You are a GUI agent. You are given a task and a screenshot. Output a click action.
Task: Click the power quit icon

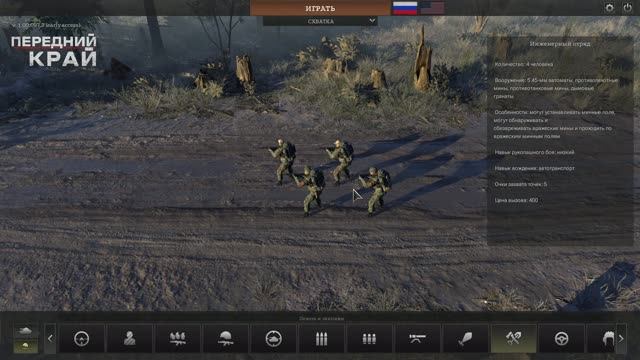(x=627, y=8)
